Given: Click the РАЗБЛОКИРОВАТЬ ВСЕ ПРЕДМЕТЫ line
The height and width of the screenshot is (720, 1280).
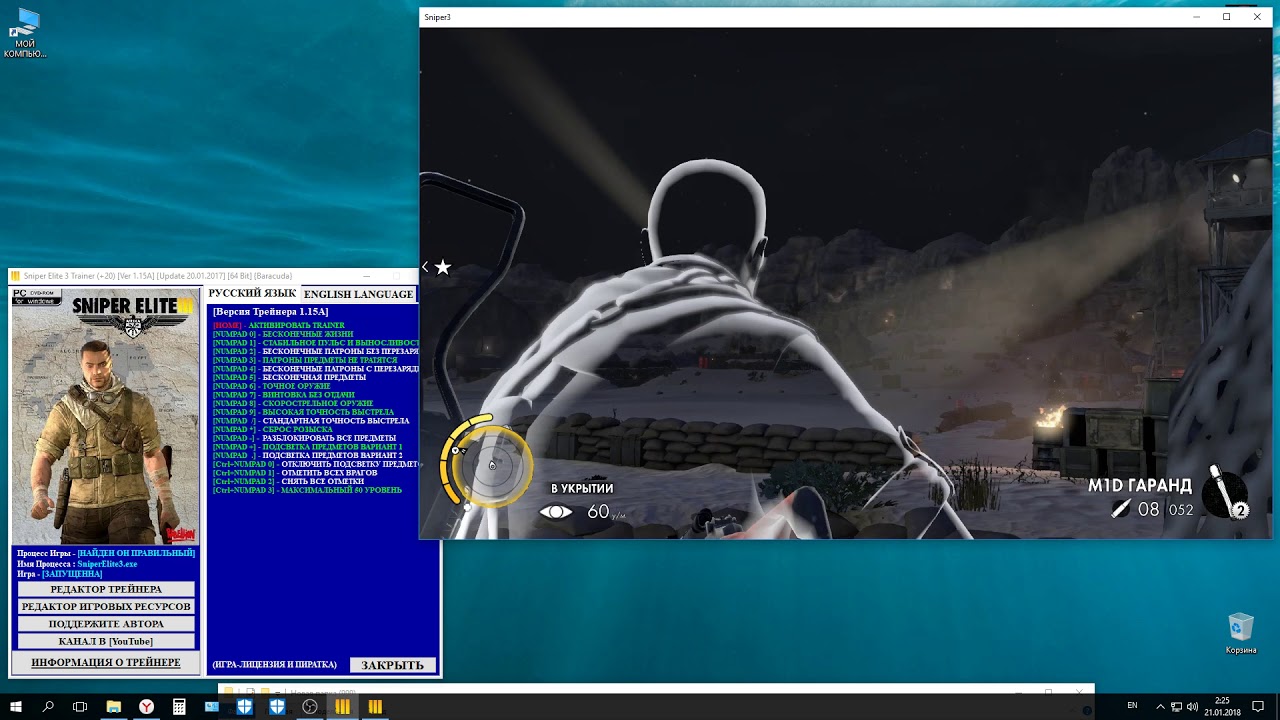Looking at the screenshot, I should click(304, 438).
